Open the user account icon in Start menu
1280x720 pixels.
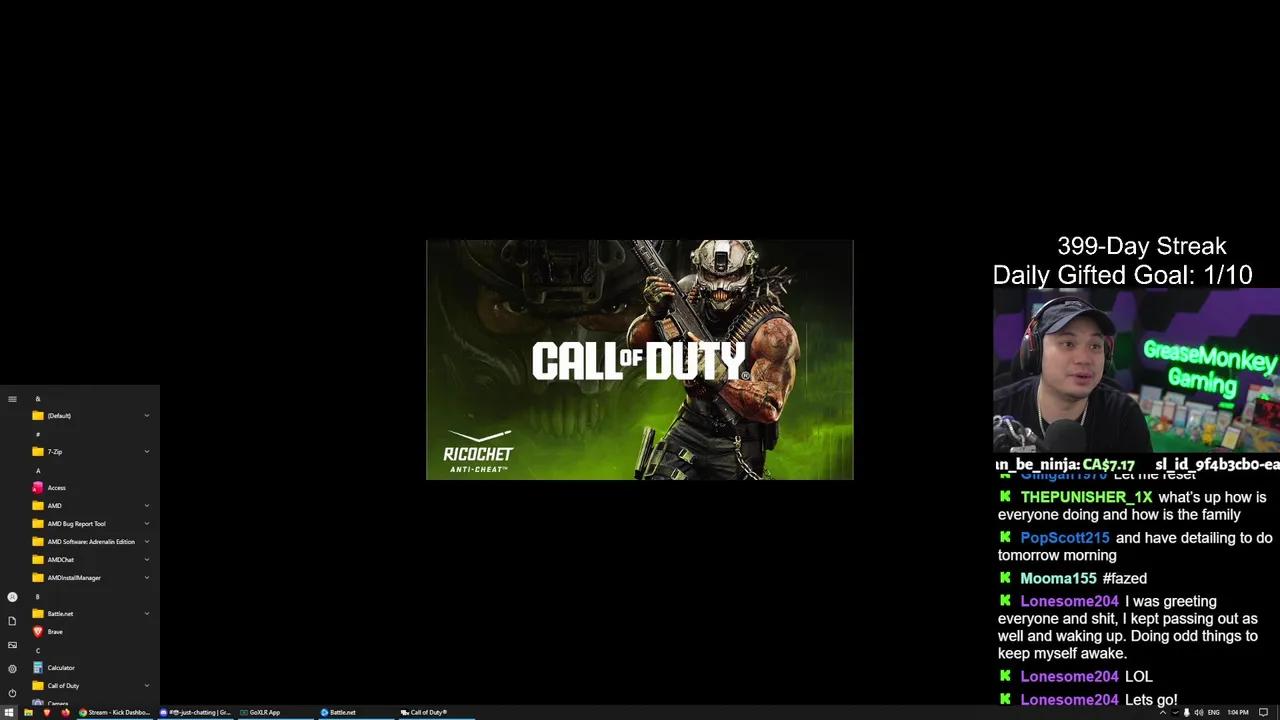coord(12,597)
